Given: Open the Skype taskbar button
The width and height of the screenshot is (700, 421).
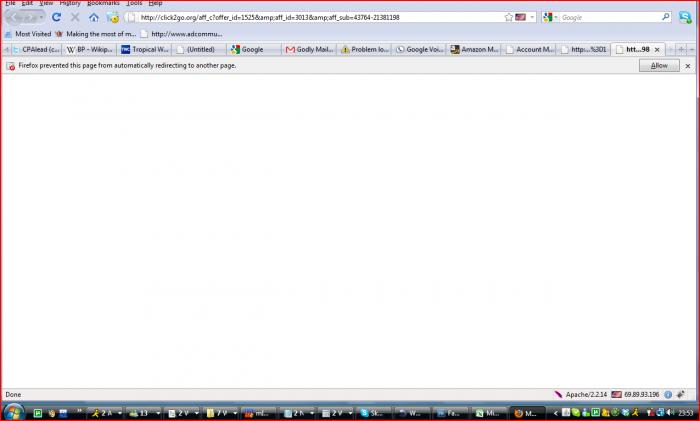Looking at the screenshot, I should (x=373, y=413).
